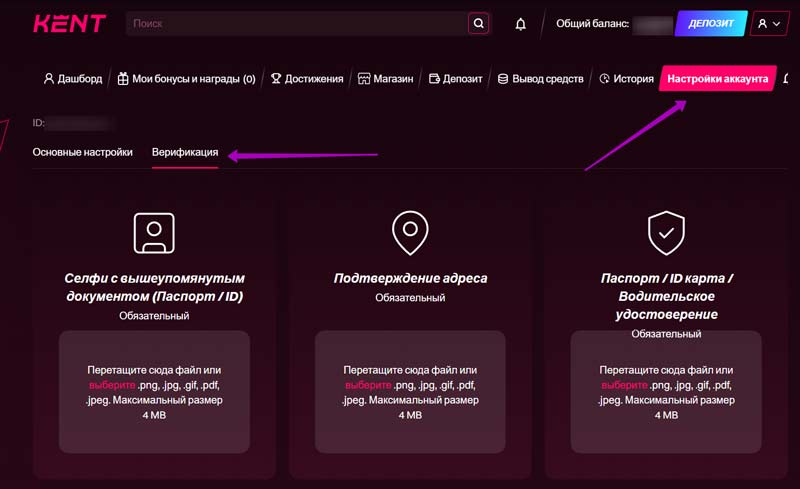This screenshot has height=489, width=800.
Task: Click the address location pin icon
Action: coord(409,232)
